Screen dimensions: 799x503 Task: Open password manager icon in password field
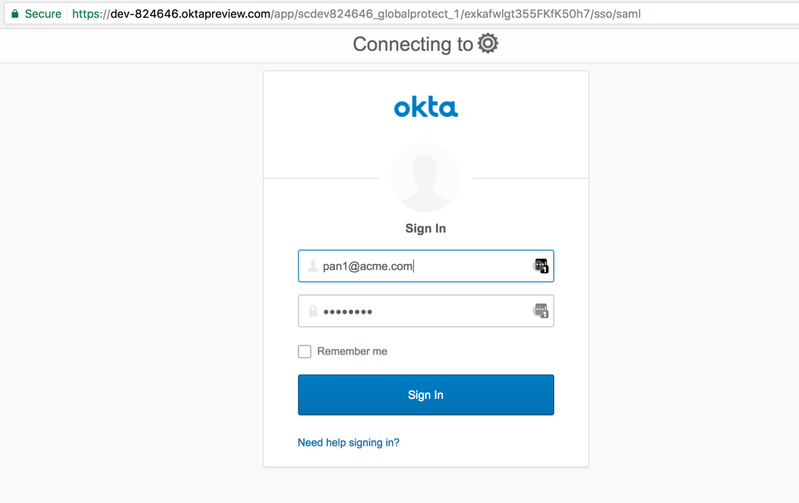[x=541, y=311]
